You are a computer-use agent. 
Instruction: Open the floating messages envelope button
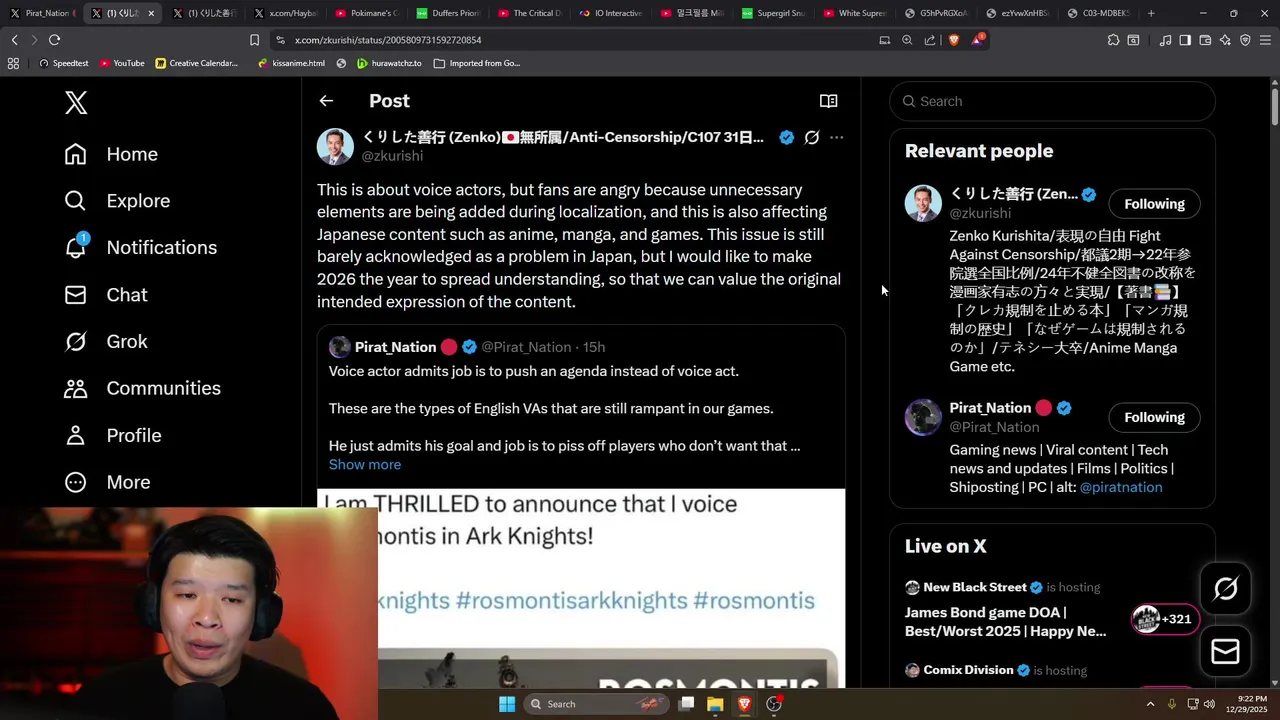coord(1225,651)
